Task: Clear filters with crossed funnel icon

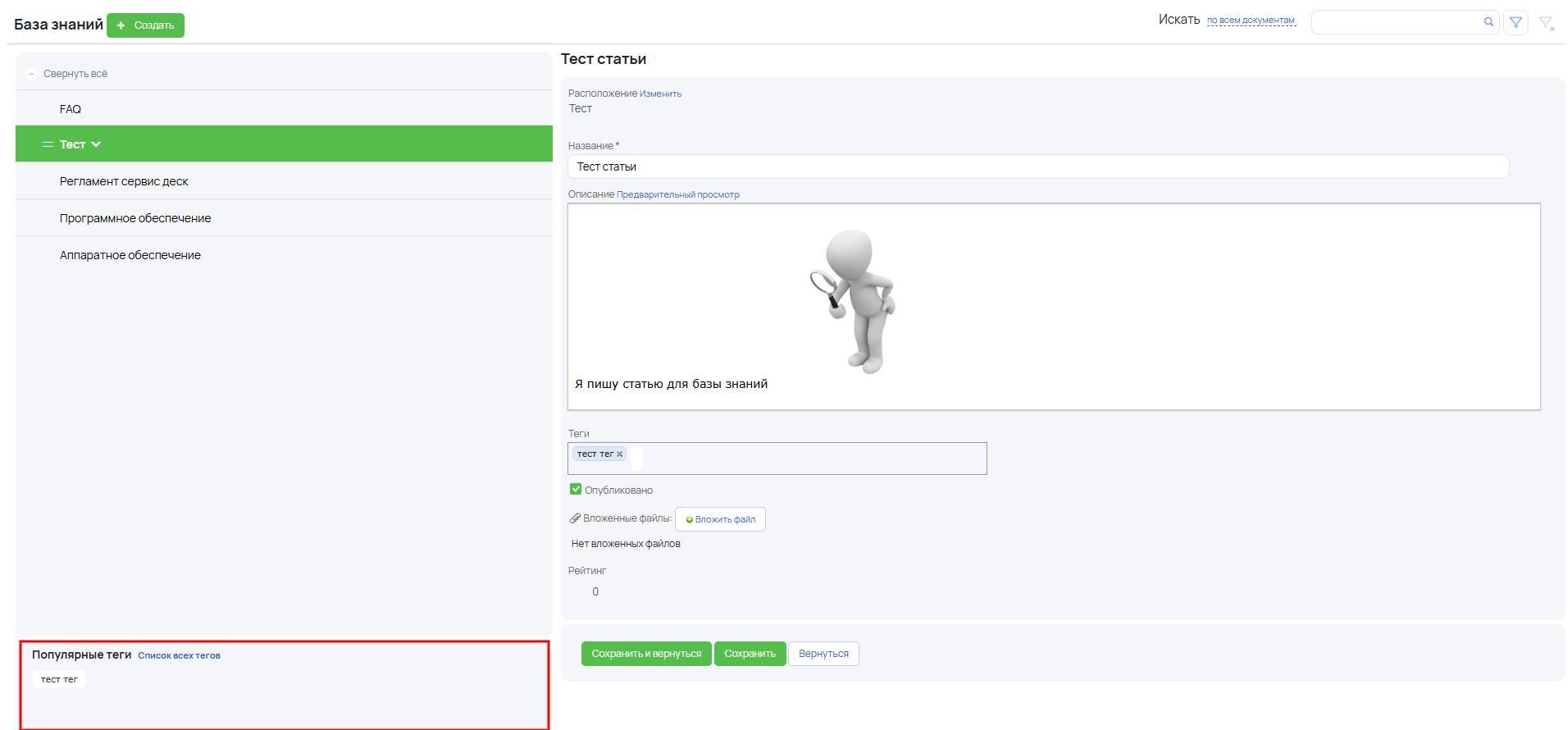Action: pyautogui.click(x=1547, y=24)
